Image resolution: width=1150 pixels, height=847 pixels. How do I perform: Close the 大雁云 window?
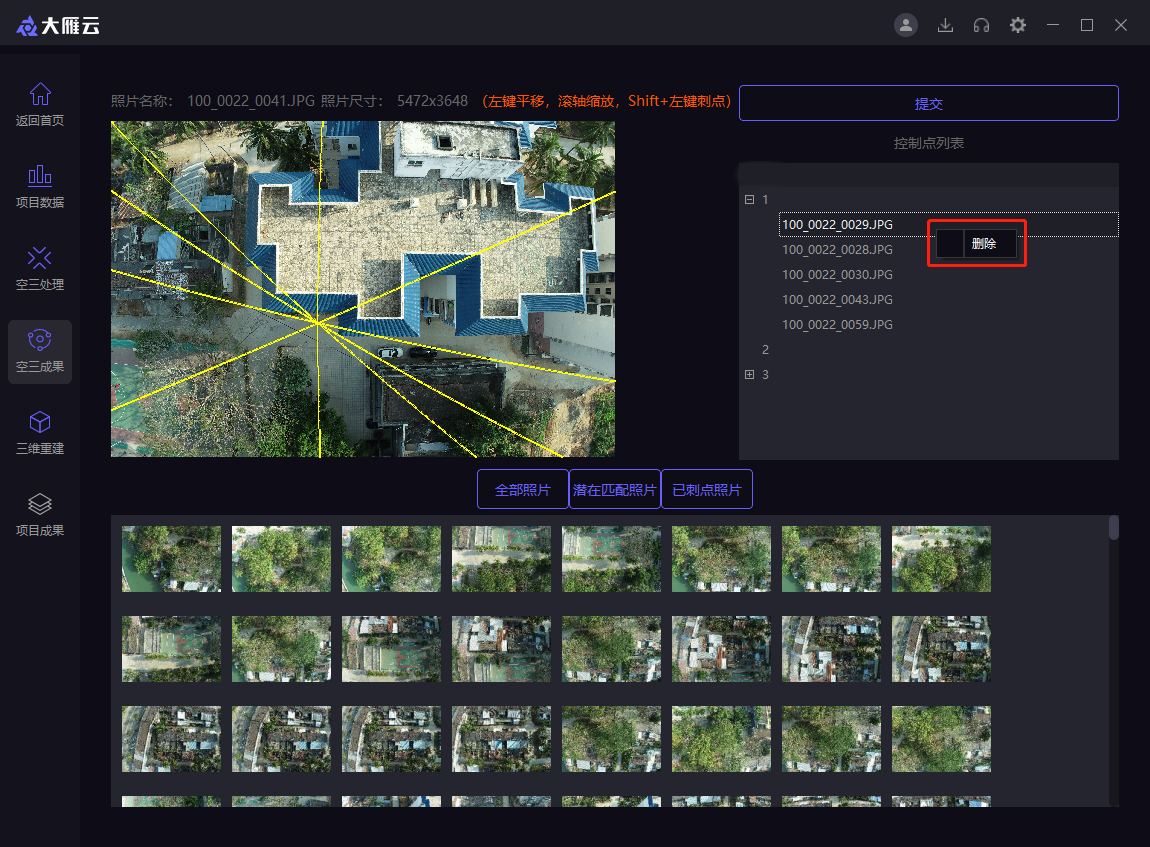point(1121,25)
